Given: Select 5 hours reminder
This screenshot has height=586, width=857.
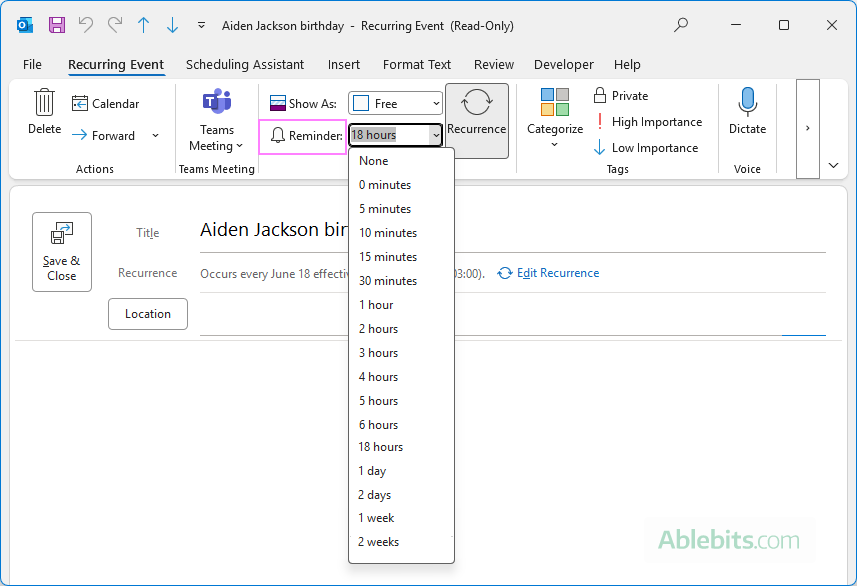Looking at the screenshot, I should click(x=401, y=401).
